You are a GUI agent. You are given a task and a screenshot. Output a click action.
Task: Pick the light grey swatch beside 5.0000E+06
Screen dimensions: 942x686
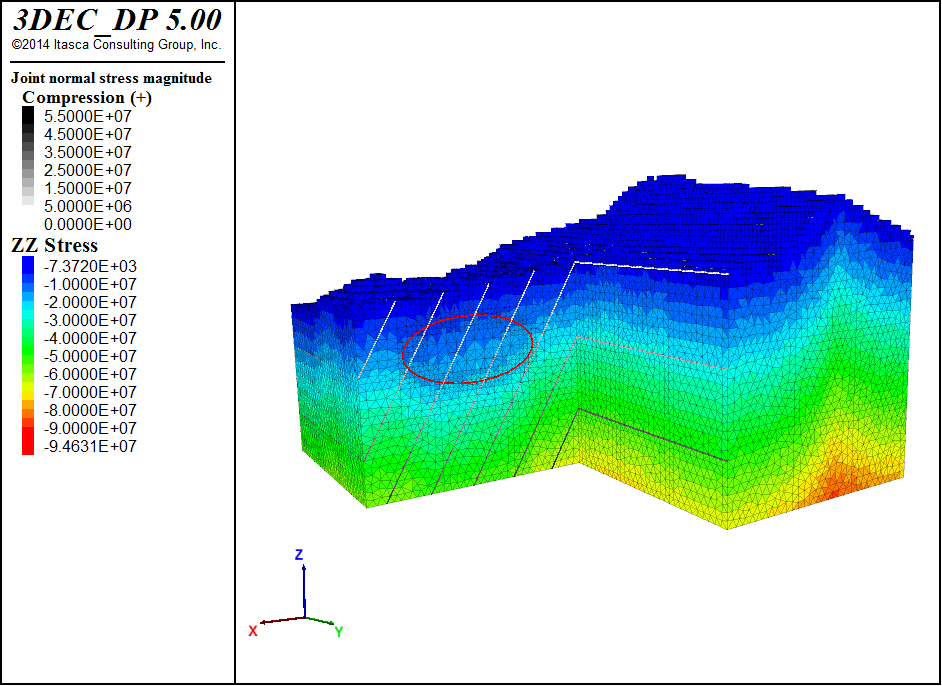point(28,201)
